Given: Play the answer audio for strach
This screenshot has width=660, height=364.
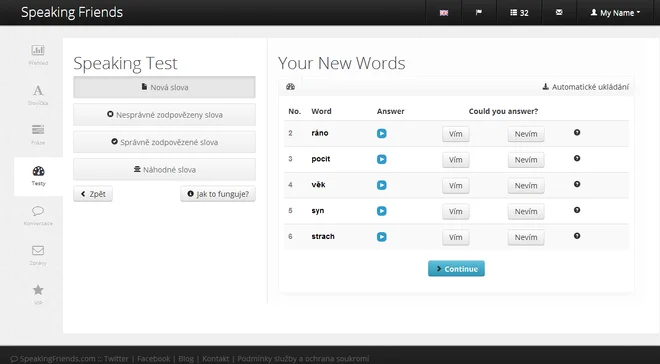Looking at the screenshot, I should [x=381, y=237].
